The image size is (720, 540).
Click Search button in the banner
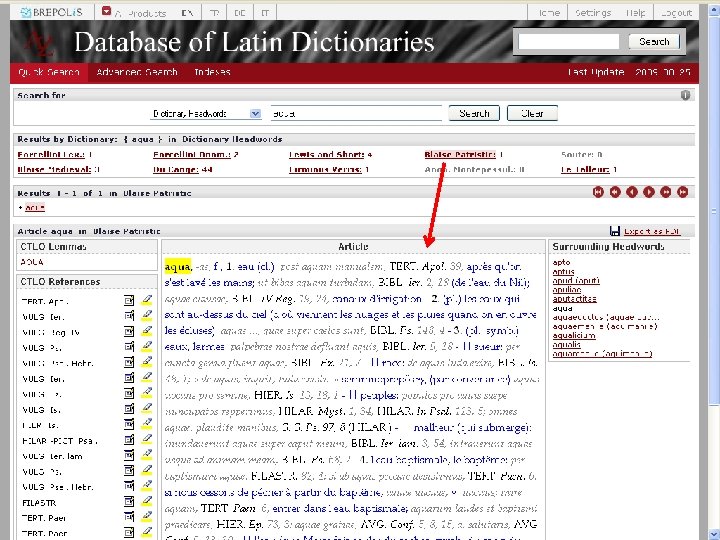[x=654, y=42]
